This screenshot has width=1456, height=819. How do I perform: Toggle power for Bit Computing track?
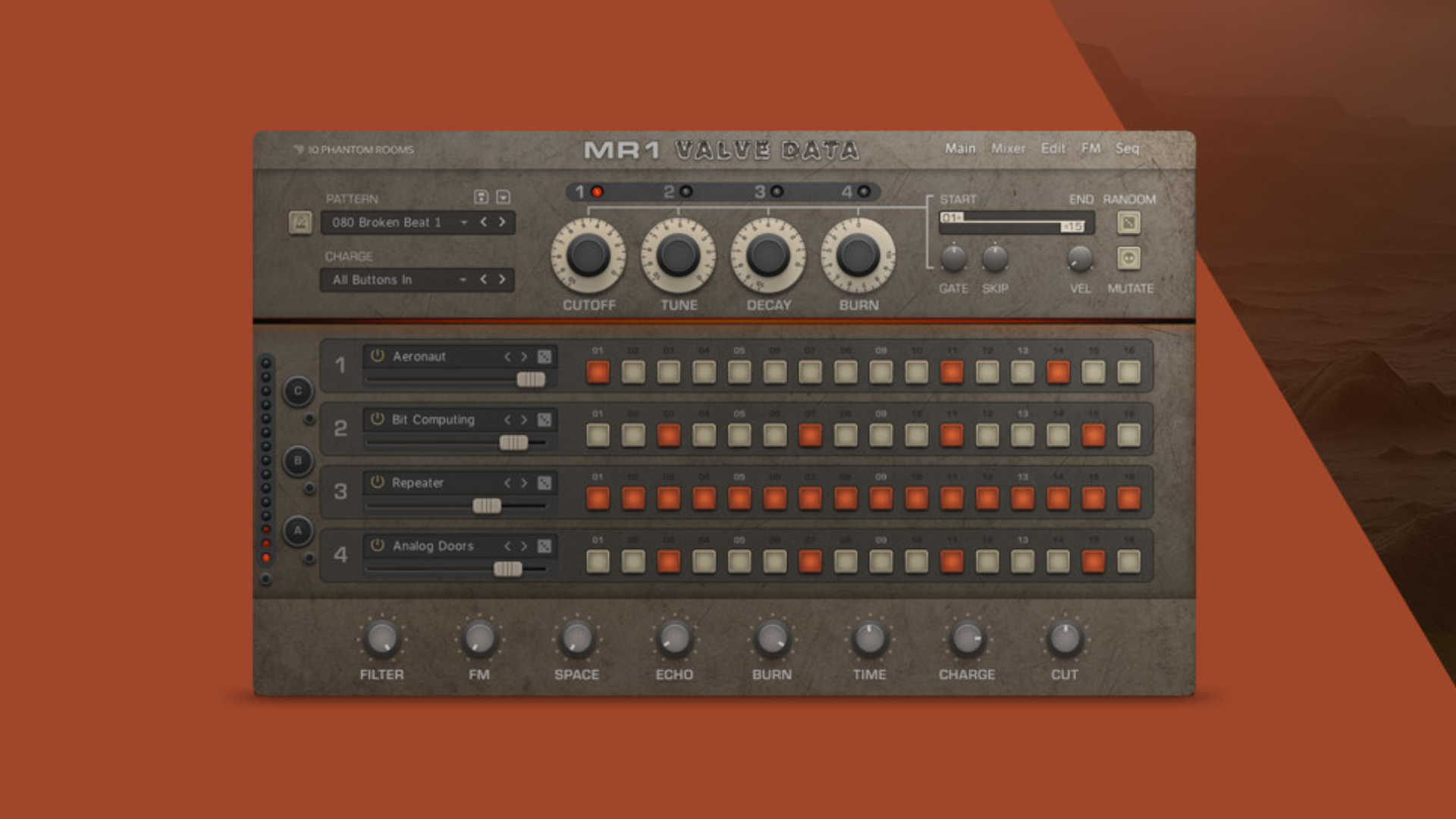coord(377,419)
